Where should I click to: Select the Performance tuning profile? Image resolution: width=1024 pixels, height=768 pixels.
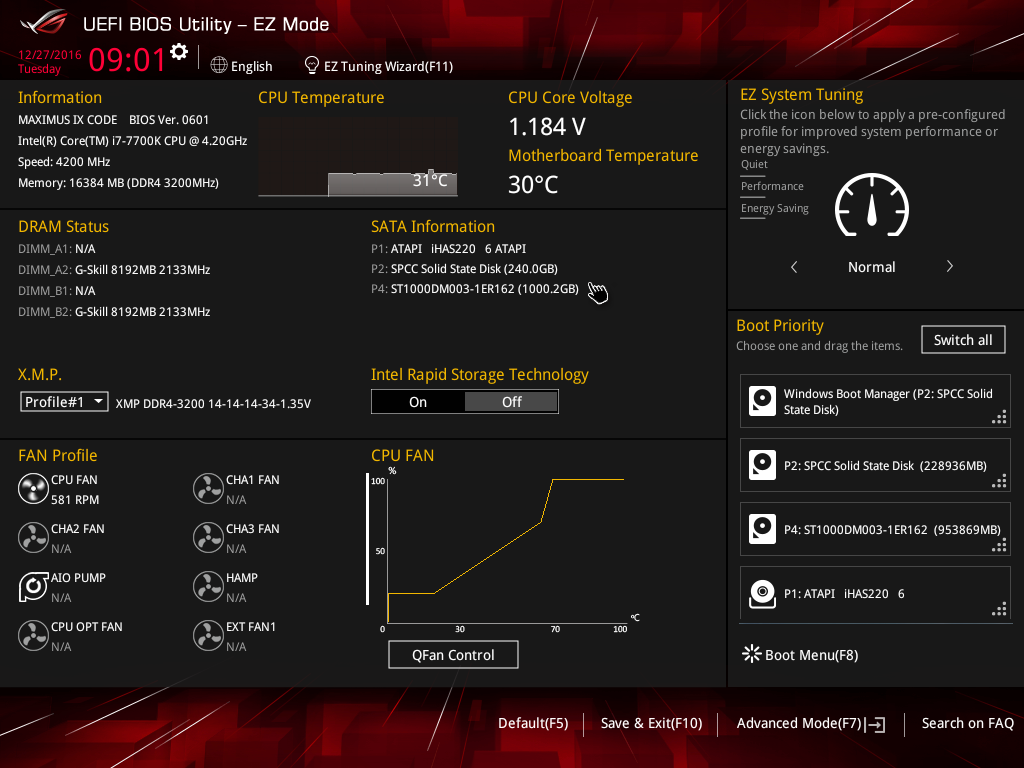click(x=772, y=187)
